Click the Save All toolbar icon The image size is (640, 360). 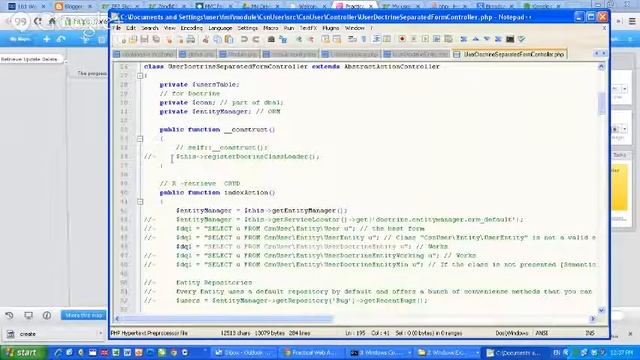click(156, 39)
